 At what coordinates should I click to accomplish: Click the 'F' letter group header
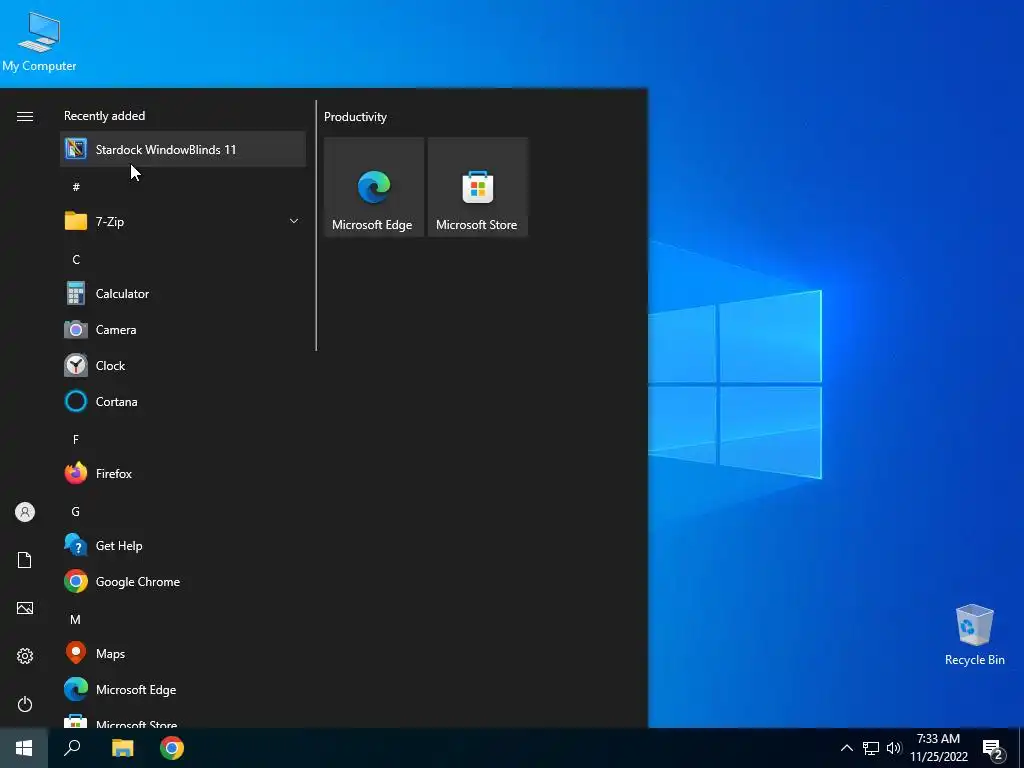(76, 440)
